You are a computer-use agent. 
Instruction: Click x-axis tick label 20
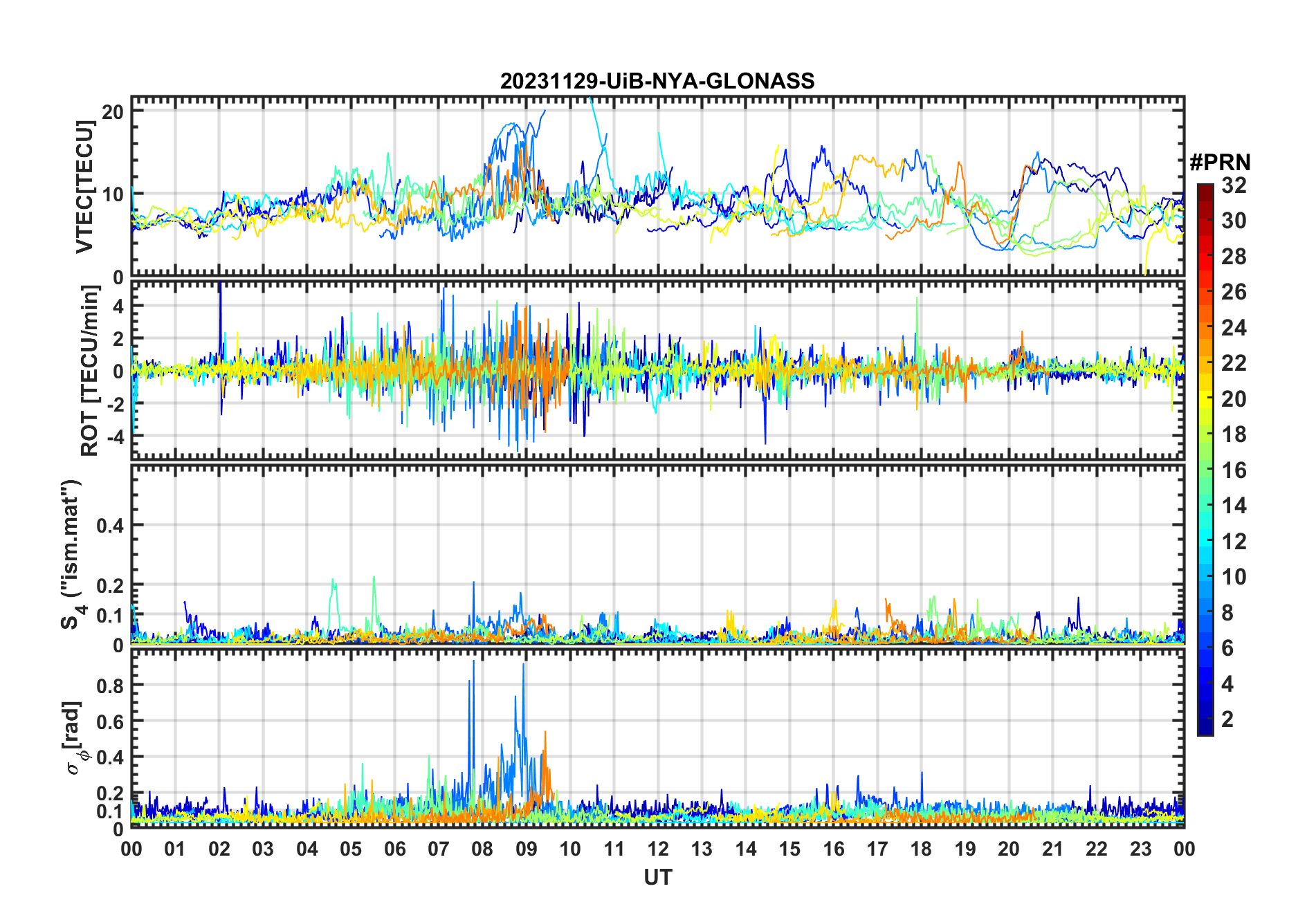click(x=1009, y=849)
